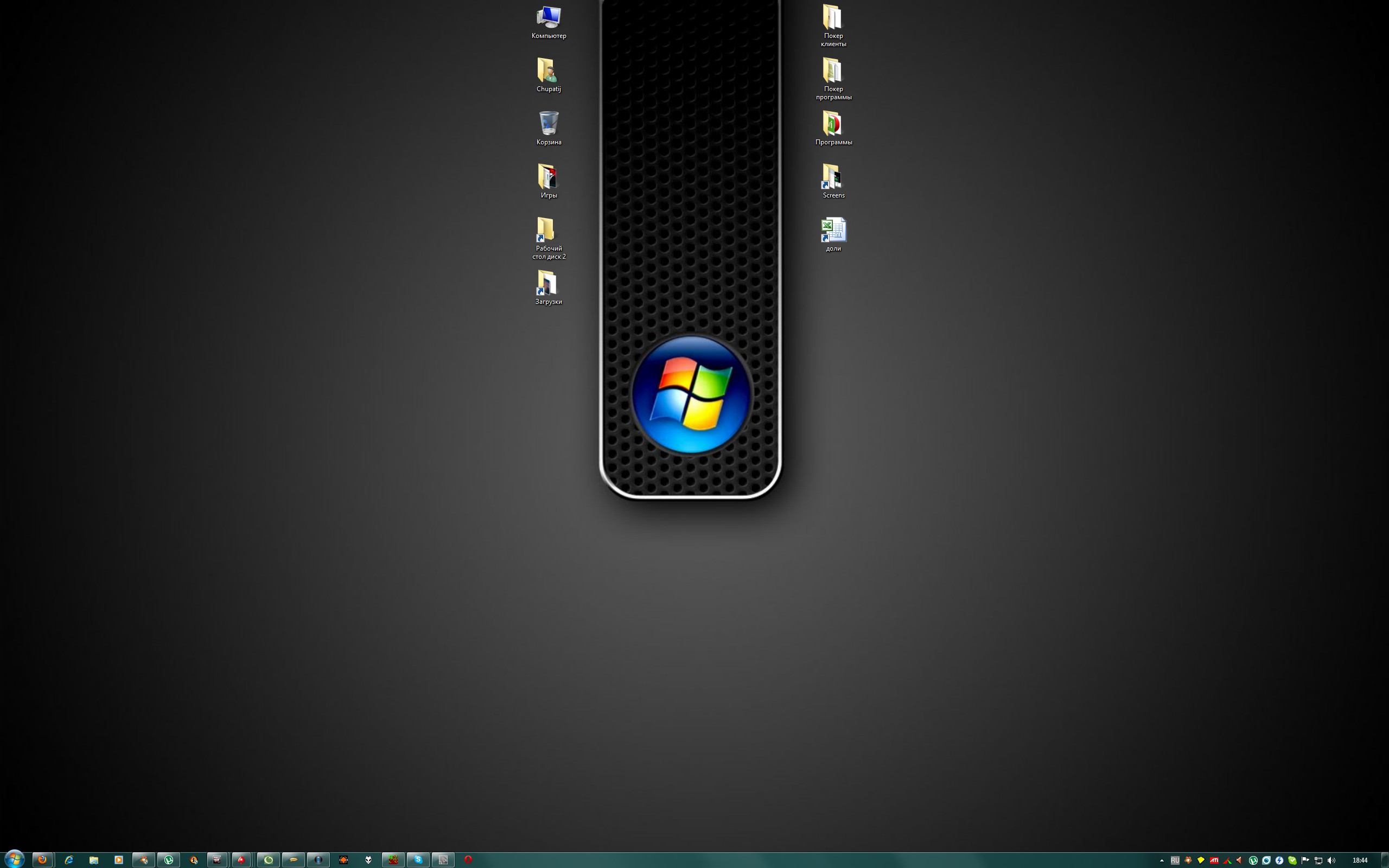Open Windows Explorer from the taskbar

[93, 860]
